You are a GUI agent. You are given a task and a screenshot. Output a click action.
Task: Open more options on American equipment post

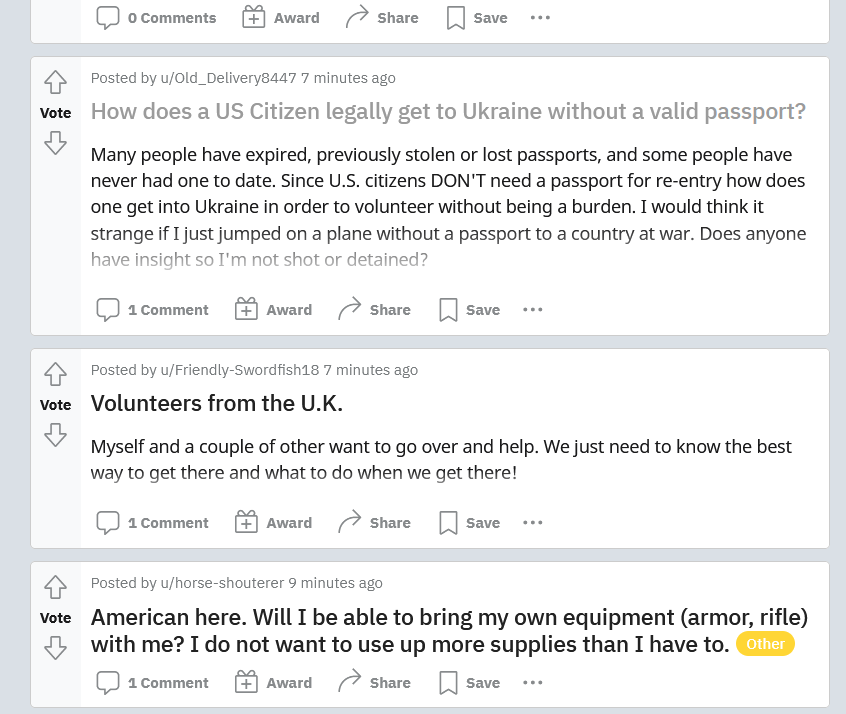[x=533, y=683]
